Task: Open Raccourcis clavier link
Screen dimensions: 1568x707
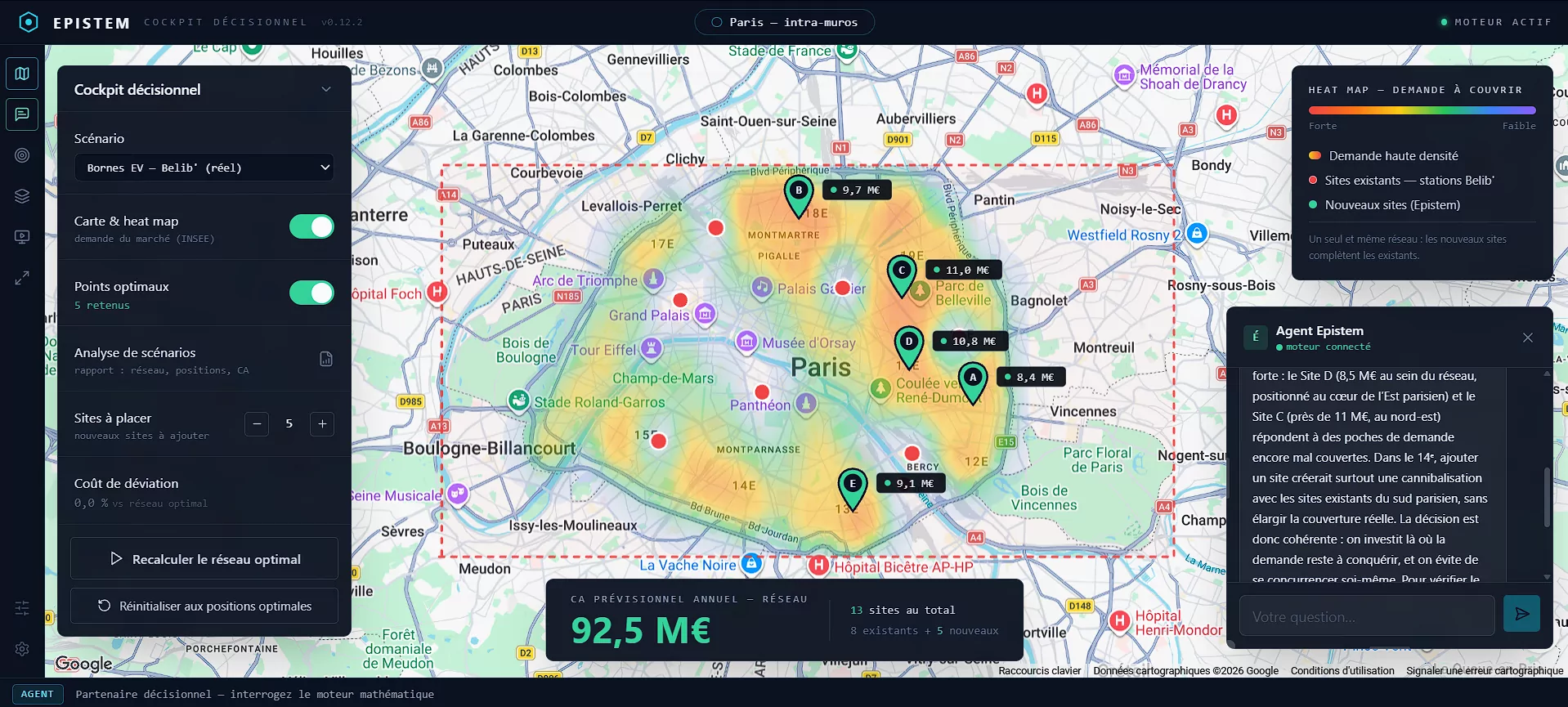Action: (1040, 671)
